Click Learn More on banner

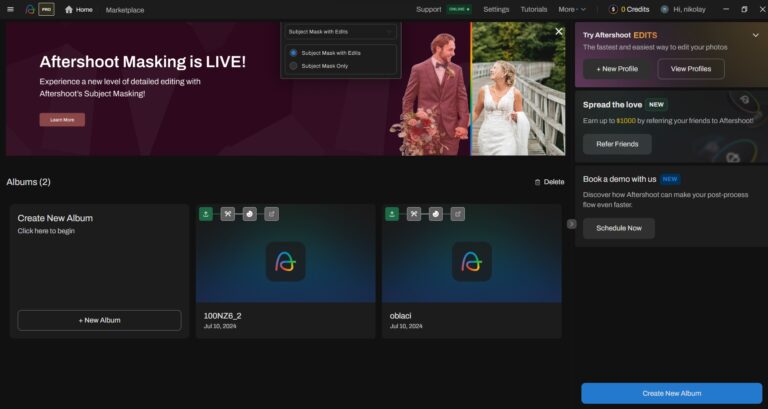click(x=62, y=120)
